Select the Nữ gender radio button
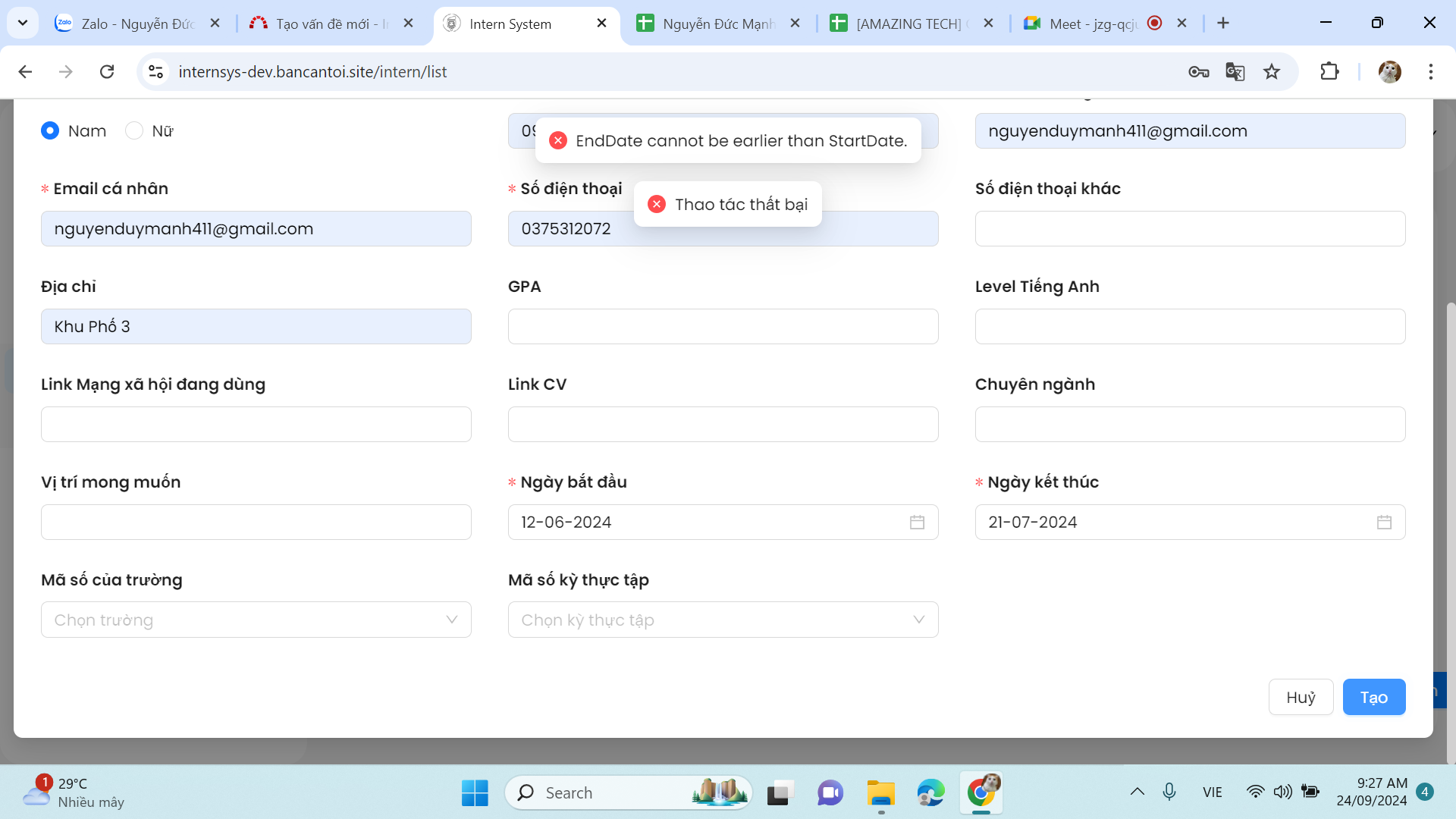Screen dimensions: 1456x819 [x=134, y=131]
